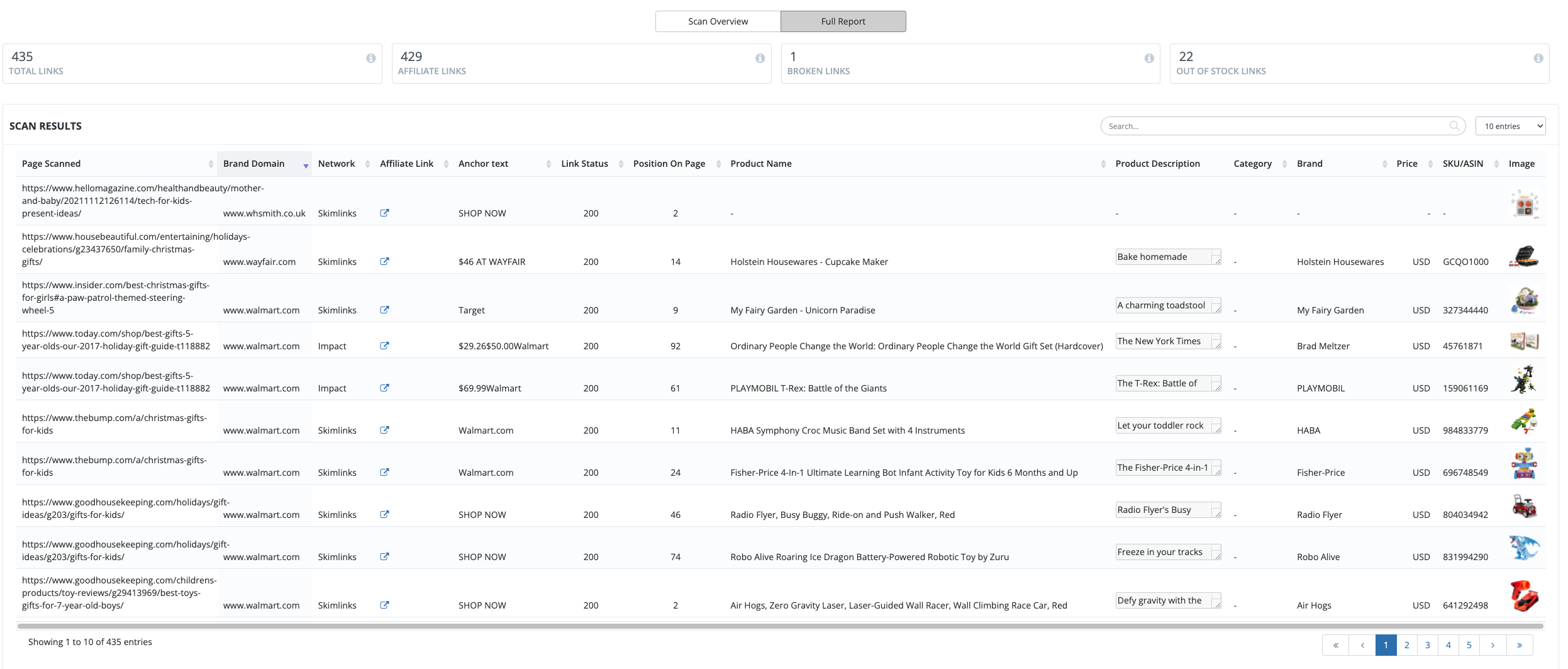Click the 'www.whsmith.co.uk' brand domain cell
Viewport: 1568px width, 669px height.
[x=264, y=213]
